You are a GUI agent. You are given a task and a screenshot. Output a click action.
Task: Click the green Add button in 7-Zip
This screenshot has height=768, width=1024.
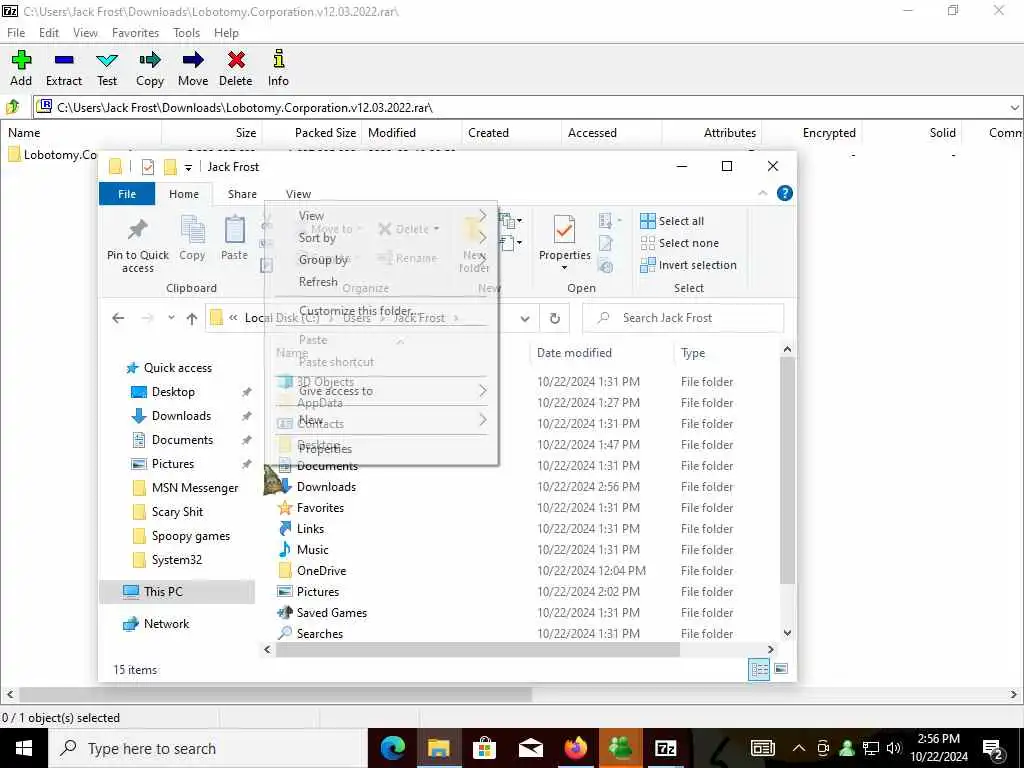21,68
